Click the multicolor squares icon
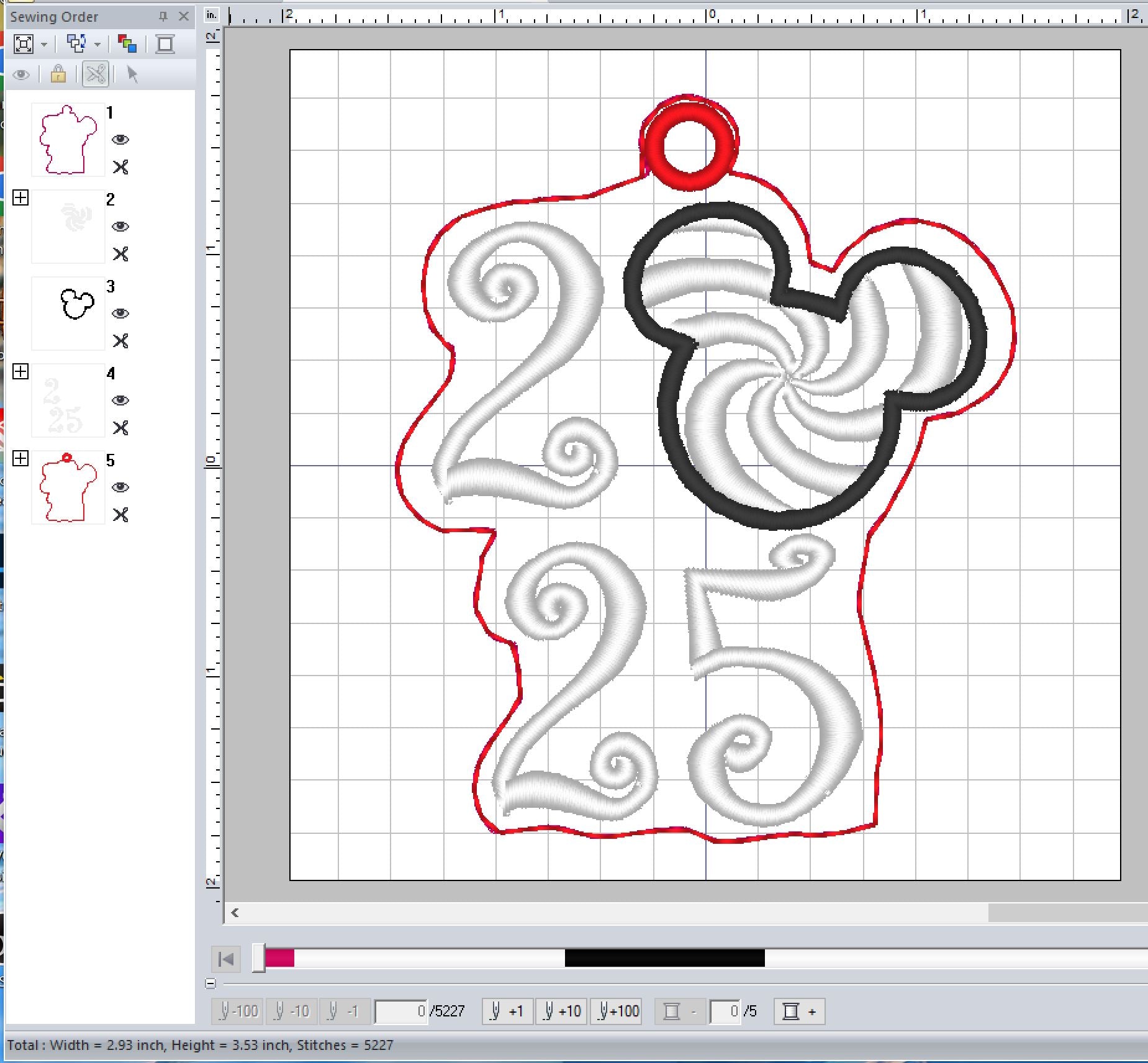1148x1063 pixels. 127,44
